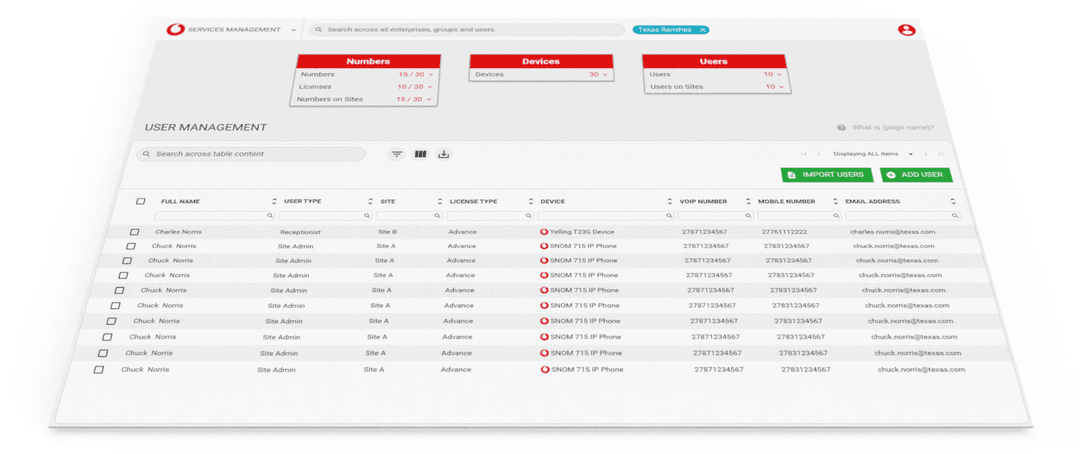The height and width of the screenshot is (454, 1080).
Task: Sort by User Type column
Action: (x=371, y=201)
